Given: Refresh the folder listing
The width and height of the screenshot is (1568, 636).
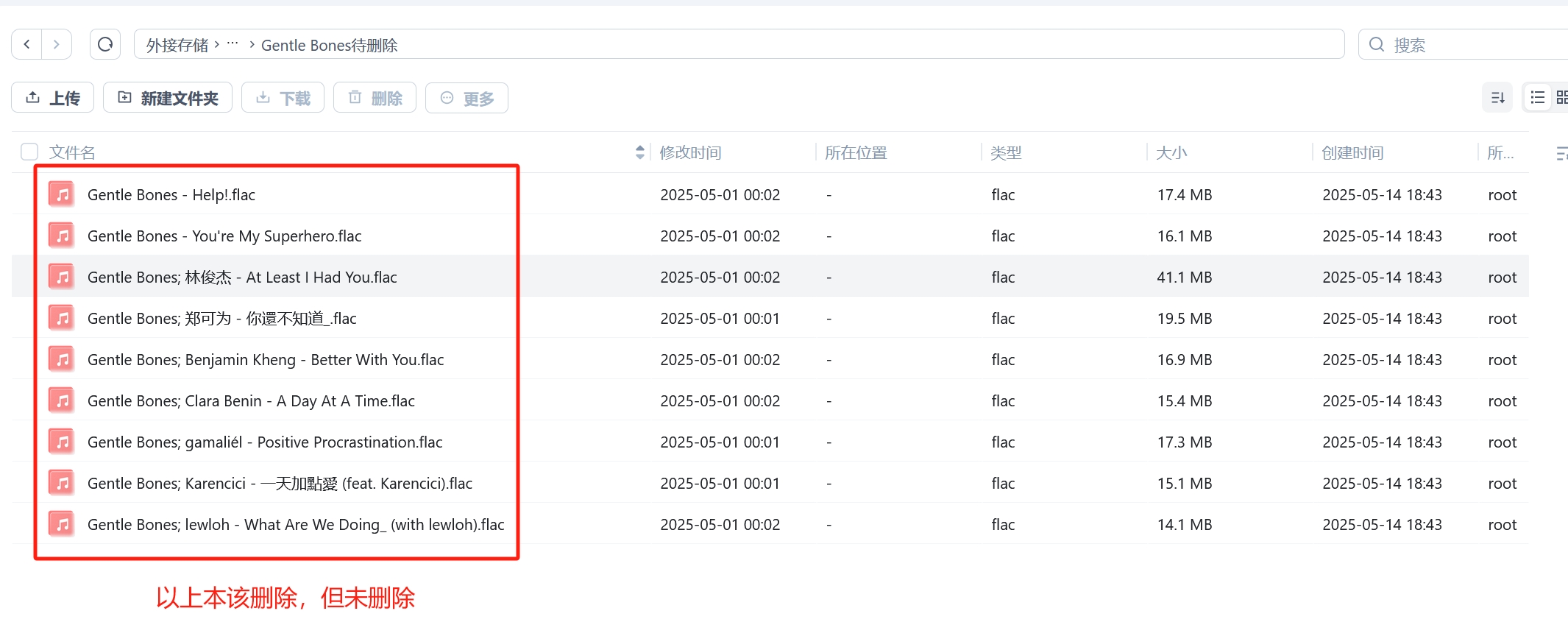Looking at the screenshot, I should pos(105,44).
